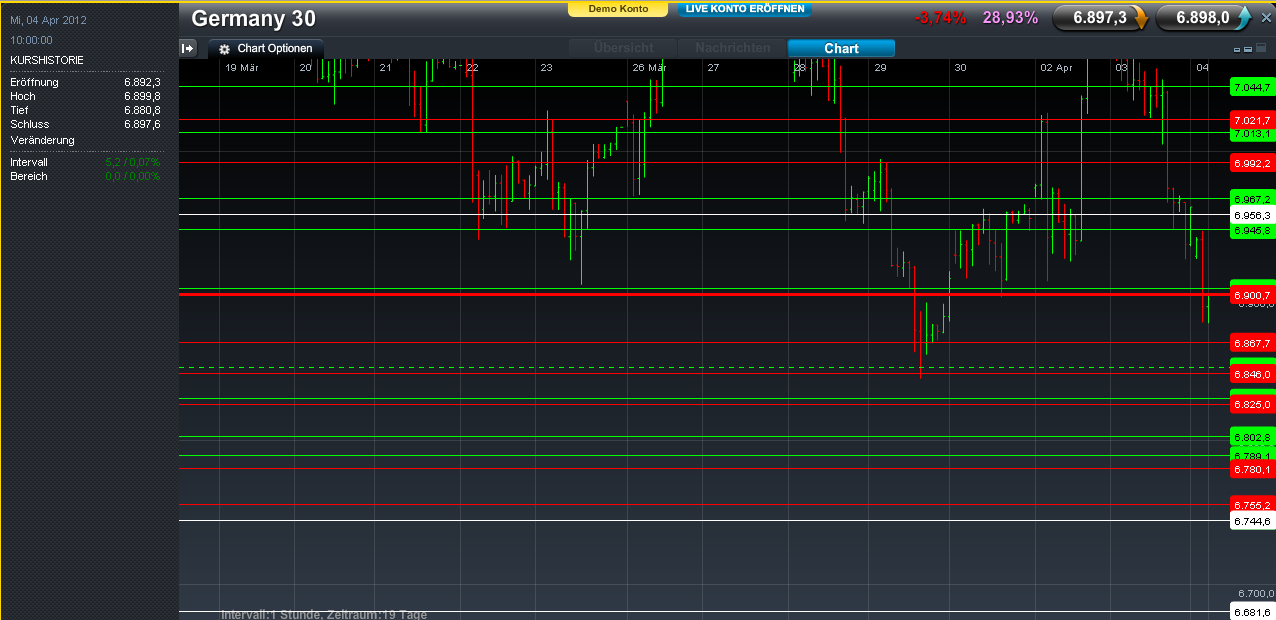The image size is (1276, 620).
Task: Click the Demo Konto button
Action: [618, 9]
